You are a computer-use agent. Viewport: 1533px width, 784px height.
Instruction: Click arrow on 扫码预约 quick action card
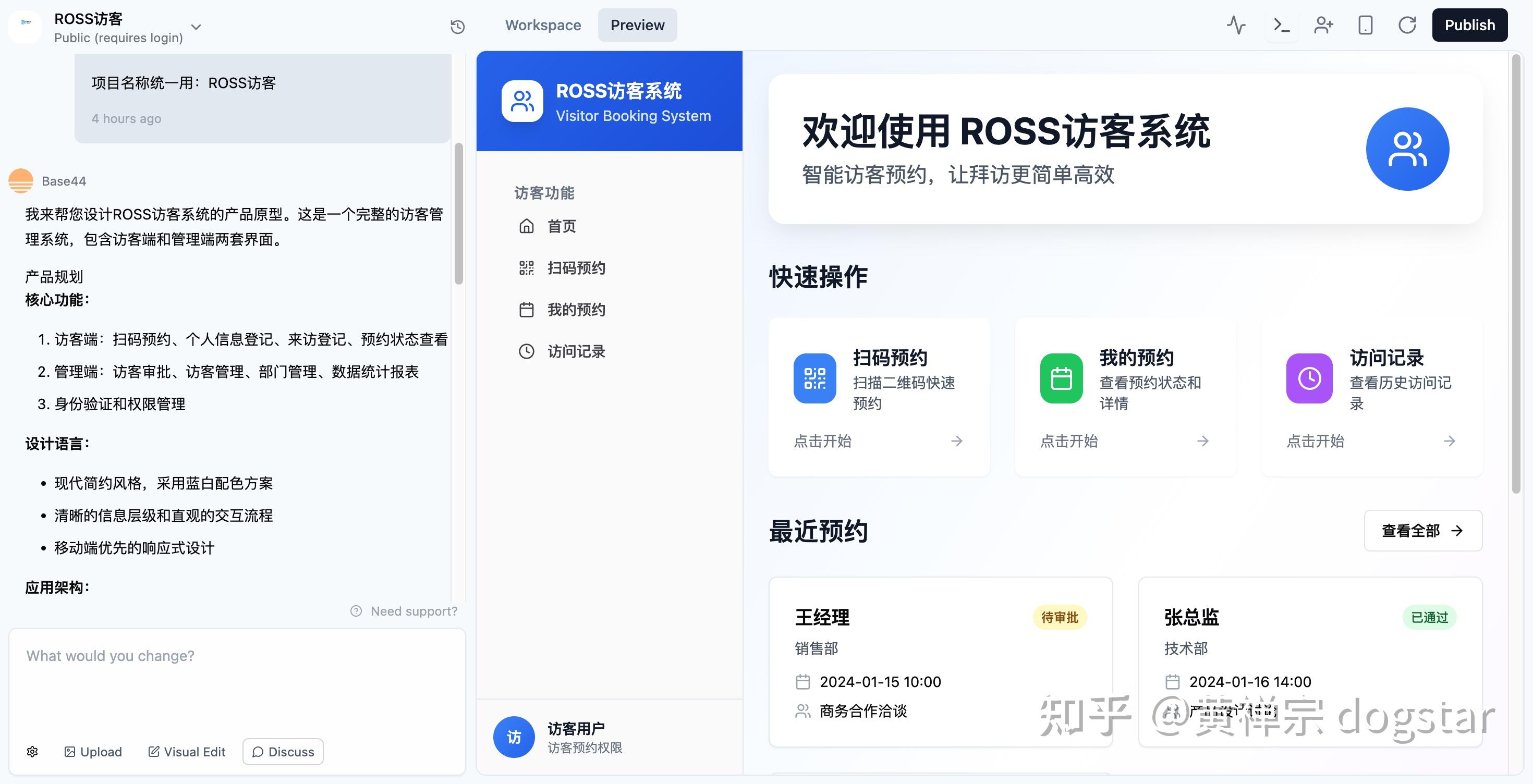957,441
